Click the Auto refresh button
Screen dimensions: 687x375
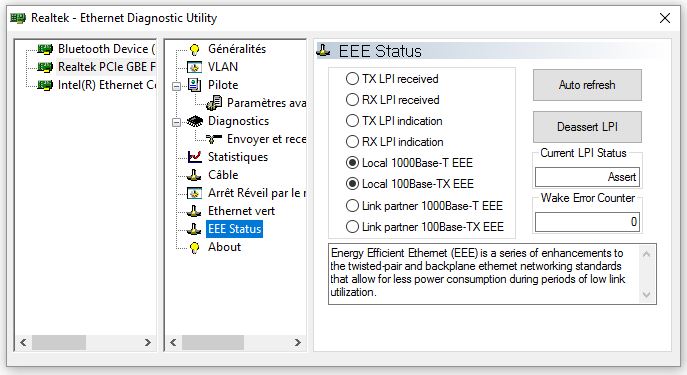587,85
